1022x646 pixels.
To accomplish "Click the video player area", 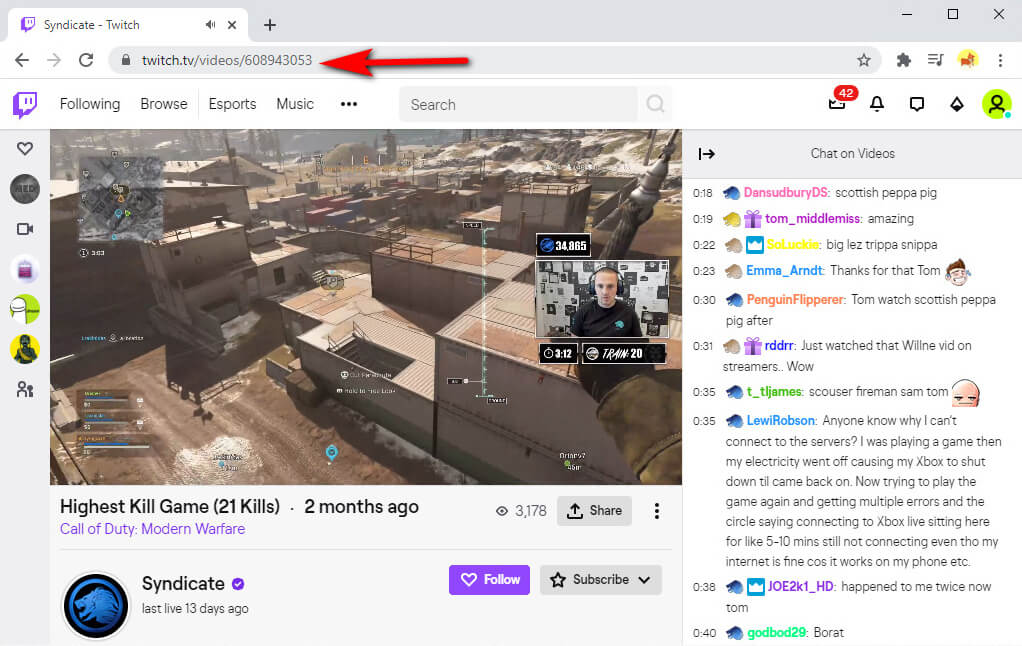I will [x=366, y=306].
